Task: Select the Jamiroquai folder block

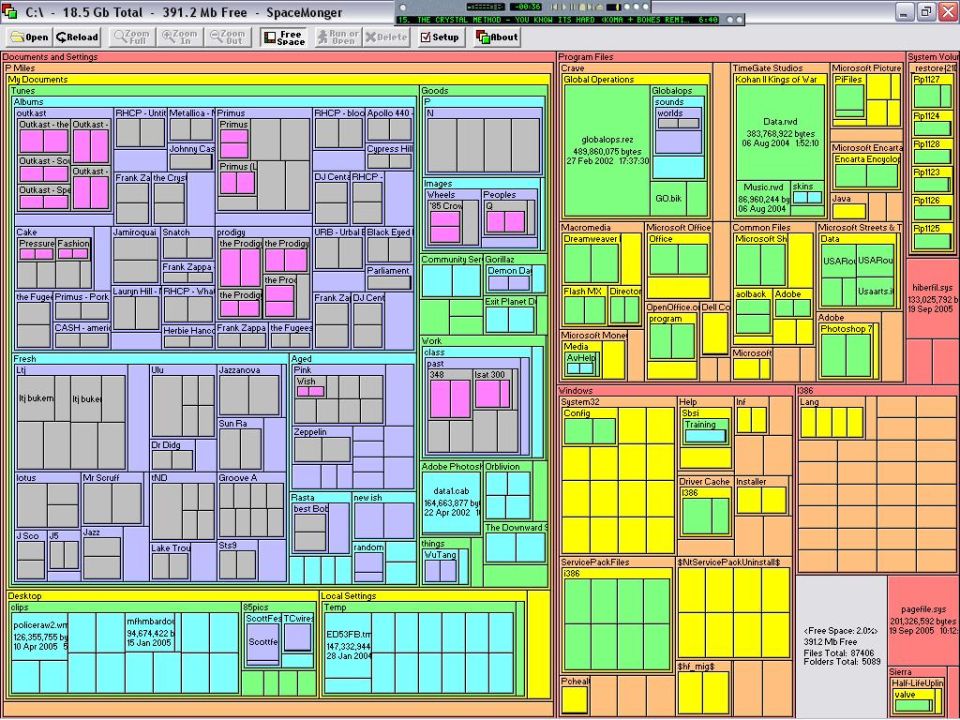Action: [136, 256]
